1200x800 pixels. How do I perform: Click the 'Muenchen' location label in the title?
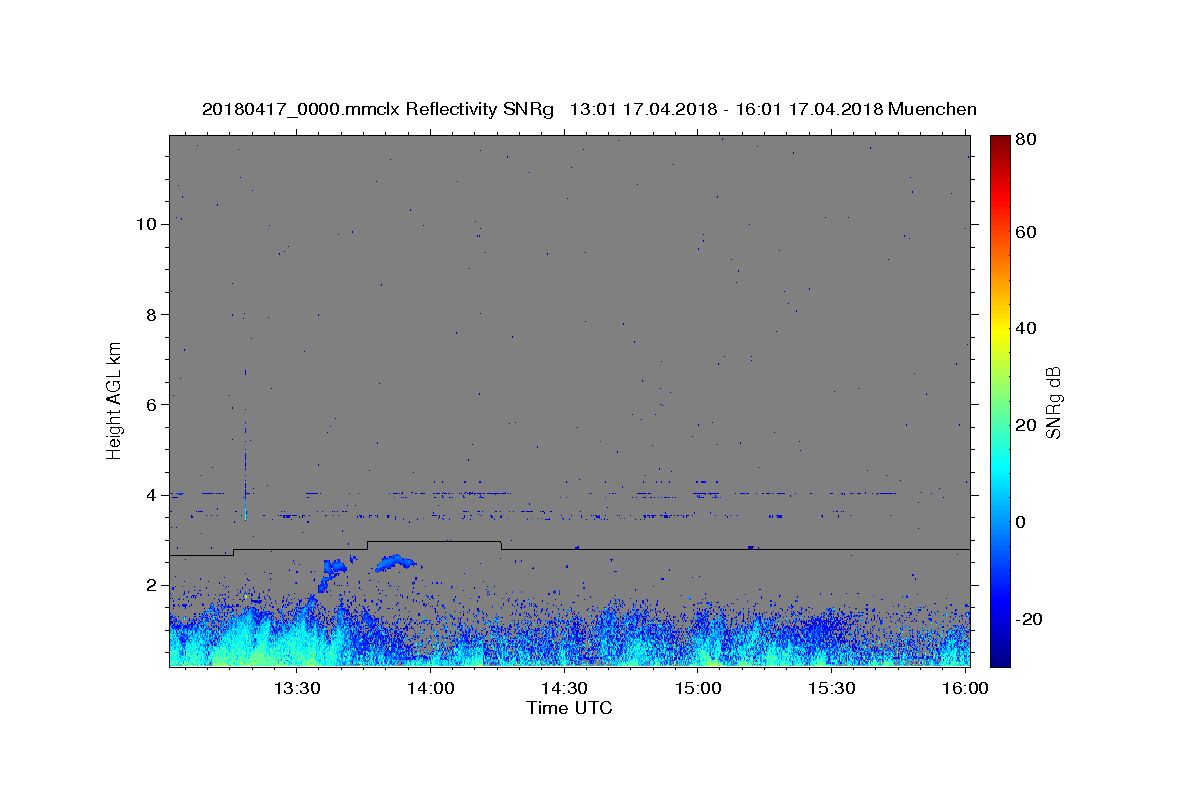click(932, 109)
